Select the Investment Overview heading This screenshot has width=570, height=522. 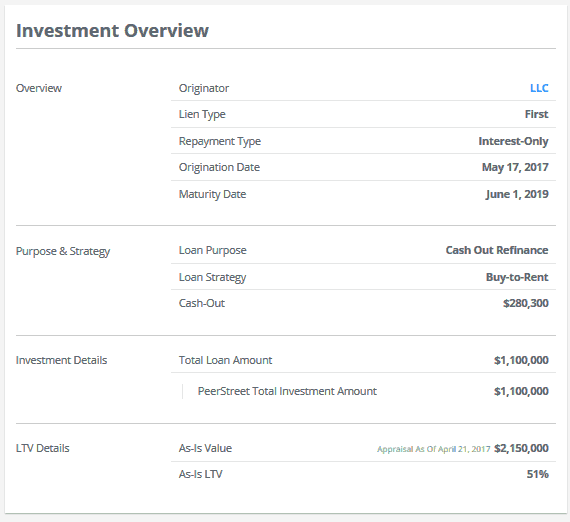pos(112,31)
